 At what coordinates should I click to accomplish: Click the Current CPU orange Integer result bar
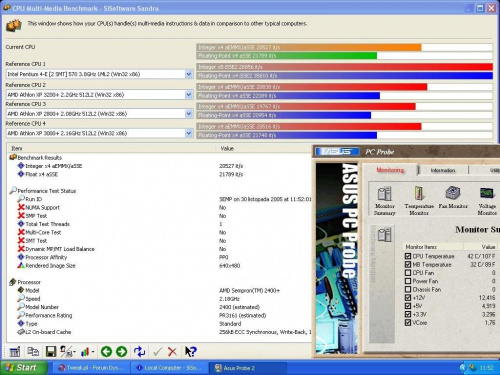309,47
